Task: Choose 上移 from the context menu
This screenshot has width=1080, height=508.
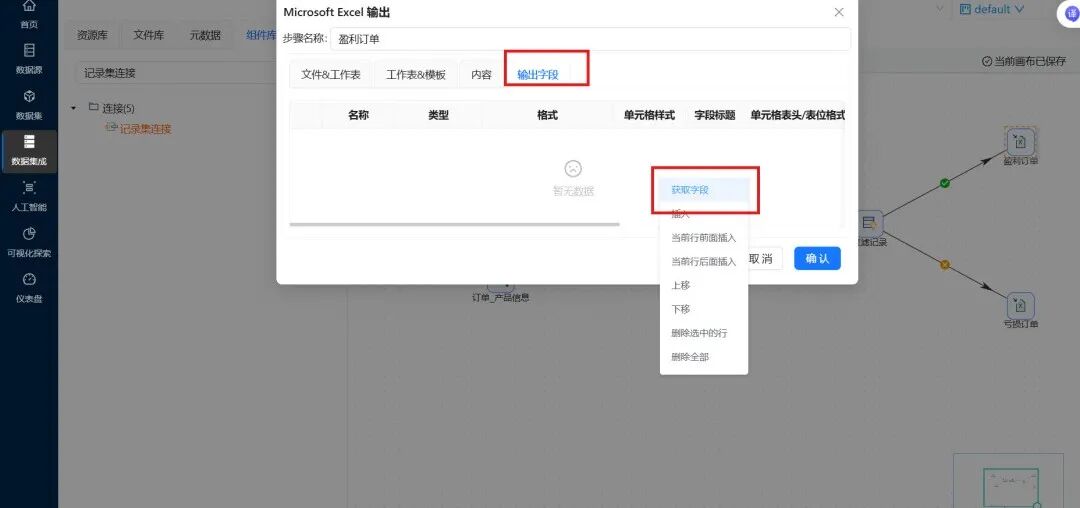Action: click(x=704, y=285)
